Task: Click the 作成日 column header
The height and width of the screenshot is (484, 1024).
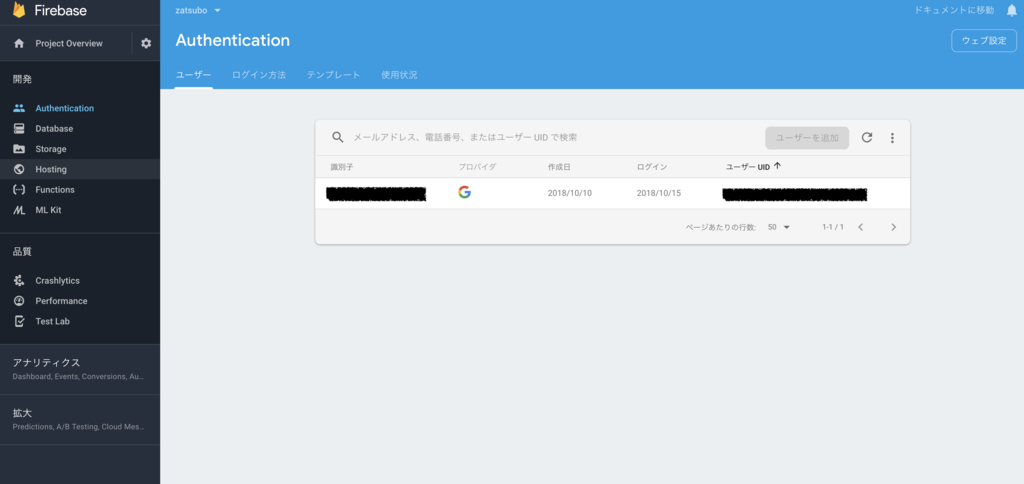Action: [x=559, y=167]
